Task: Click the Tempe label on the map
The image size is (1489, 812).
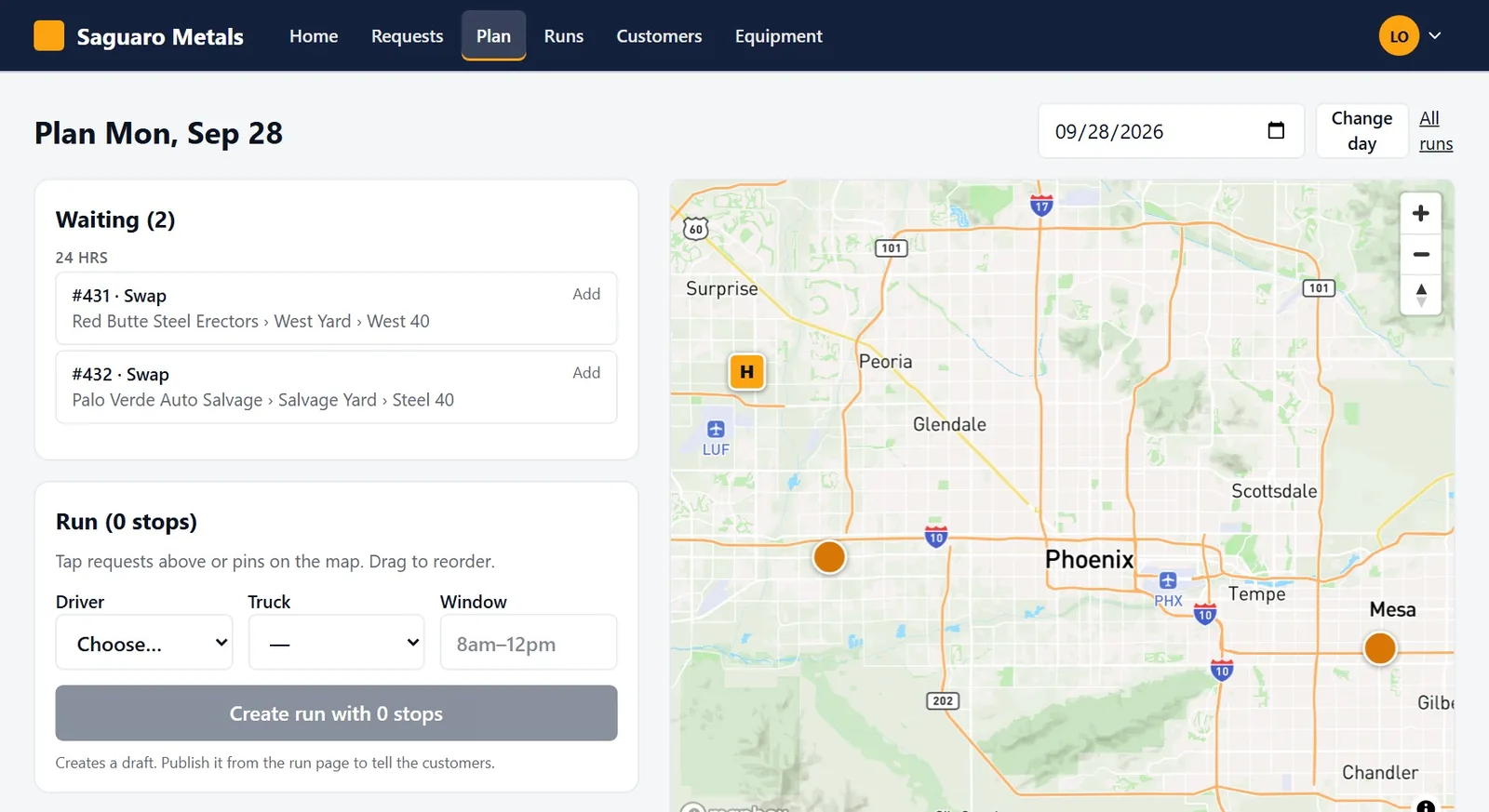Action: coord(1256,594)
